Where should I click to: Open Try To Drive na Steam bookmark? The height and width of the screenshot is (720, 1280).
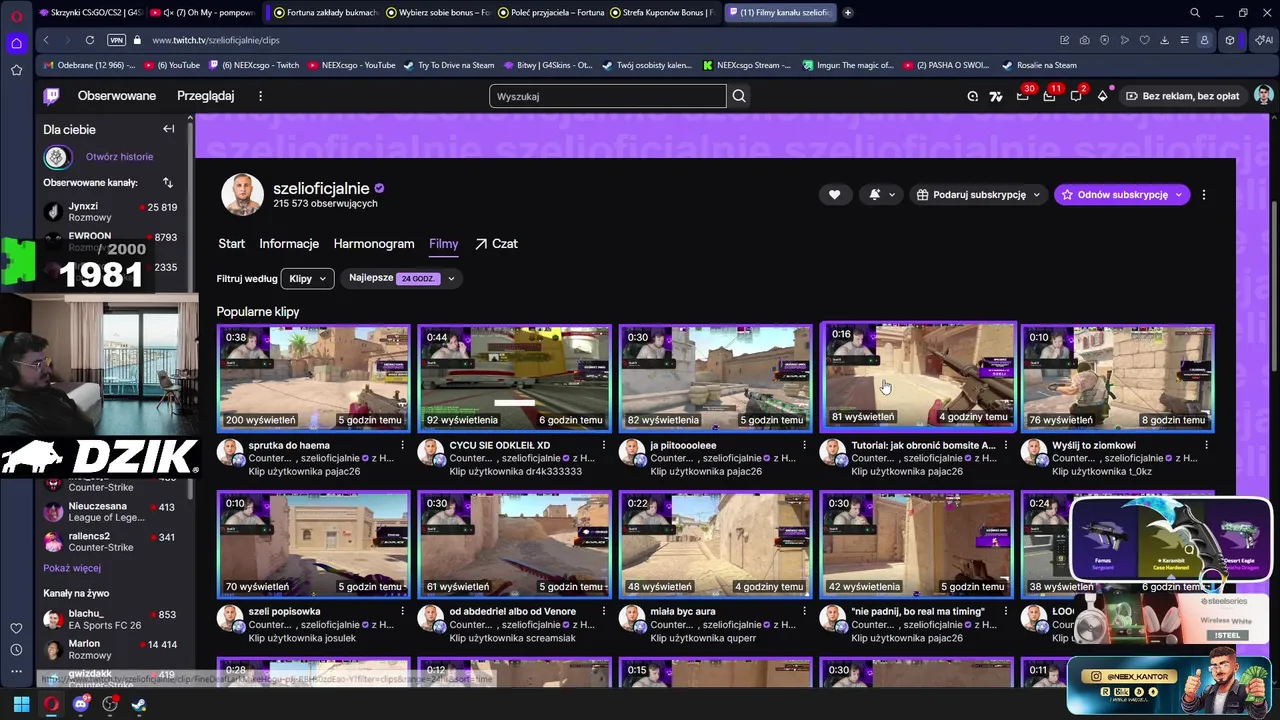pos(449,65)
